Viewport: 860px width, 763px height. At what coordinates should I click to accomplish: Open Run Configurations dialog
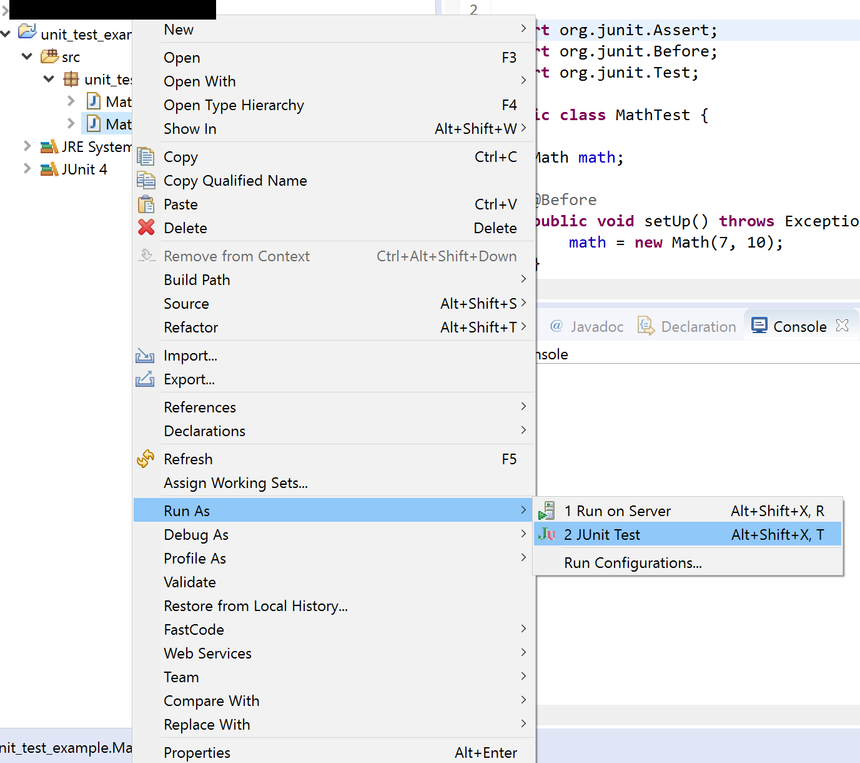(632, 563)
